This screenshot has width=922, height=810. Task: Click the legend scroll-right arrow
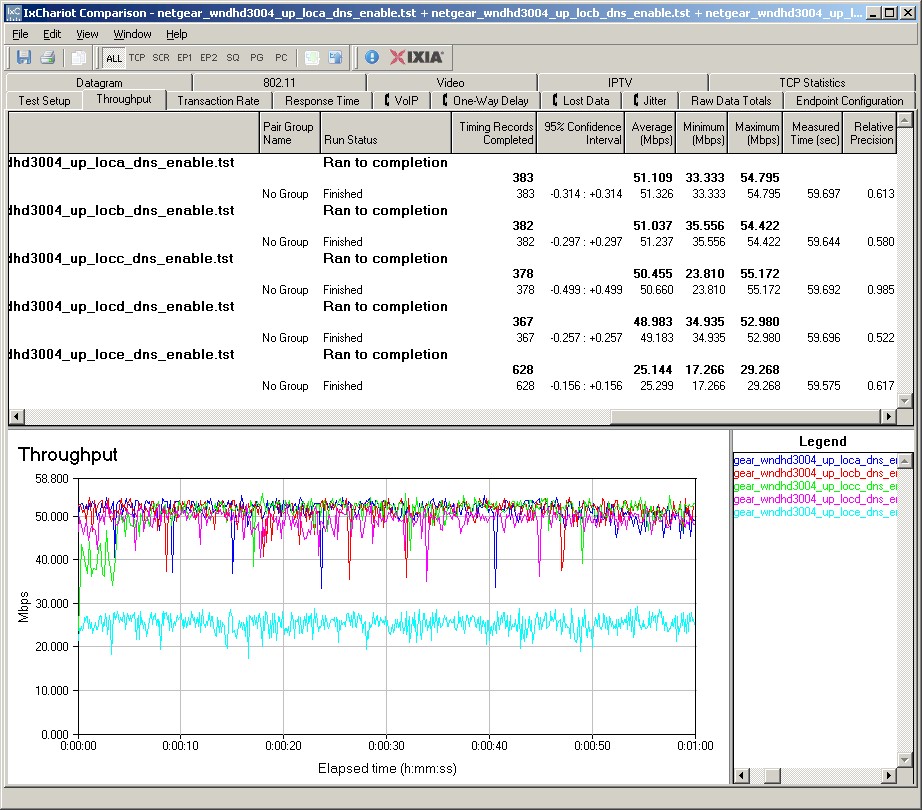tap(888, 776)
